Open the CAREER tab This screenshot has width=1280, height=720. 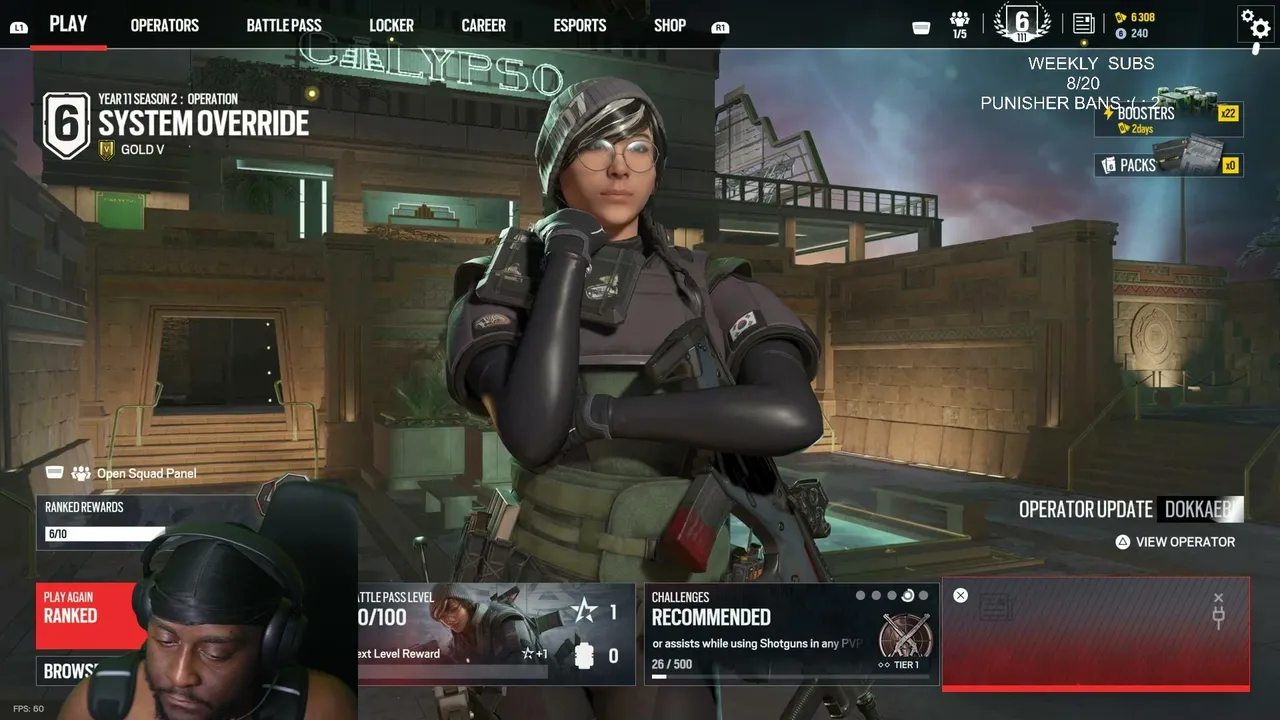[x=483, y=26]
